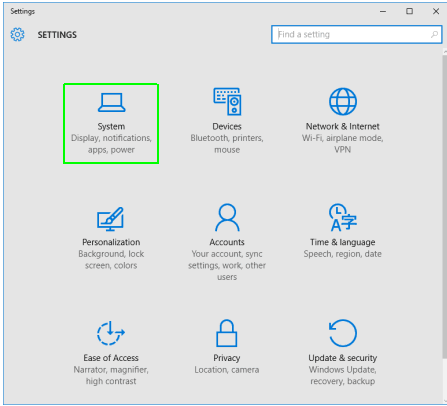Minimize the Settings window
Screen dimensions: 447x406
click(x=383, y=11)
